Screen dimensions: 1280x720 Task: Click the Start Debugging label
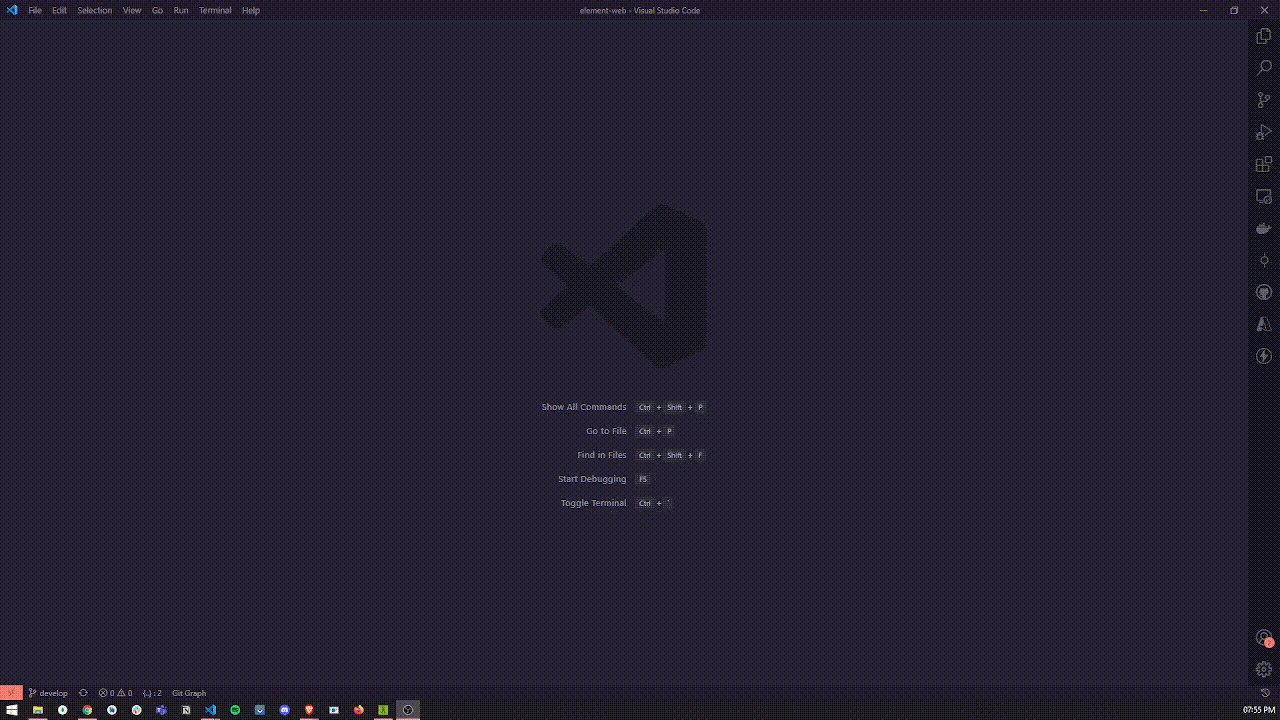click(592, 479)
